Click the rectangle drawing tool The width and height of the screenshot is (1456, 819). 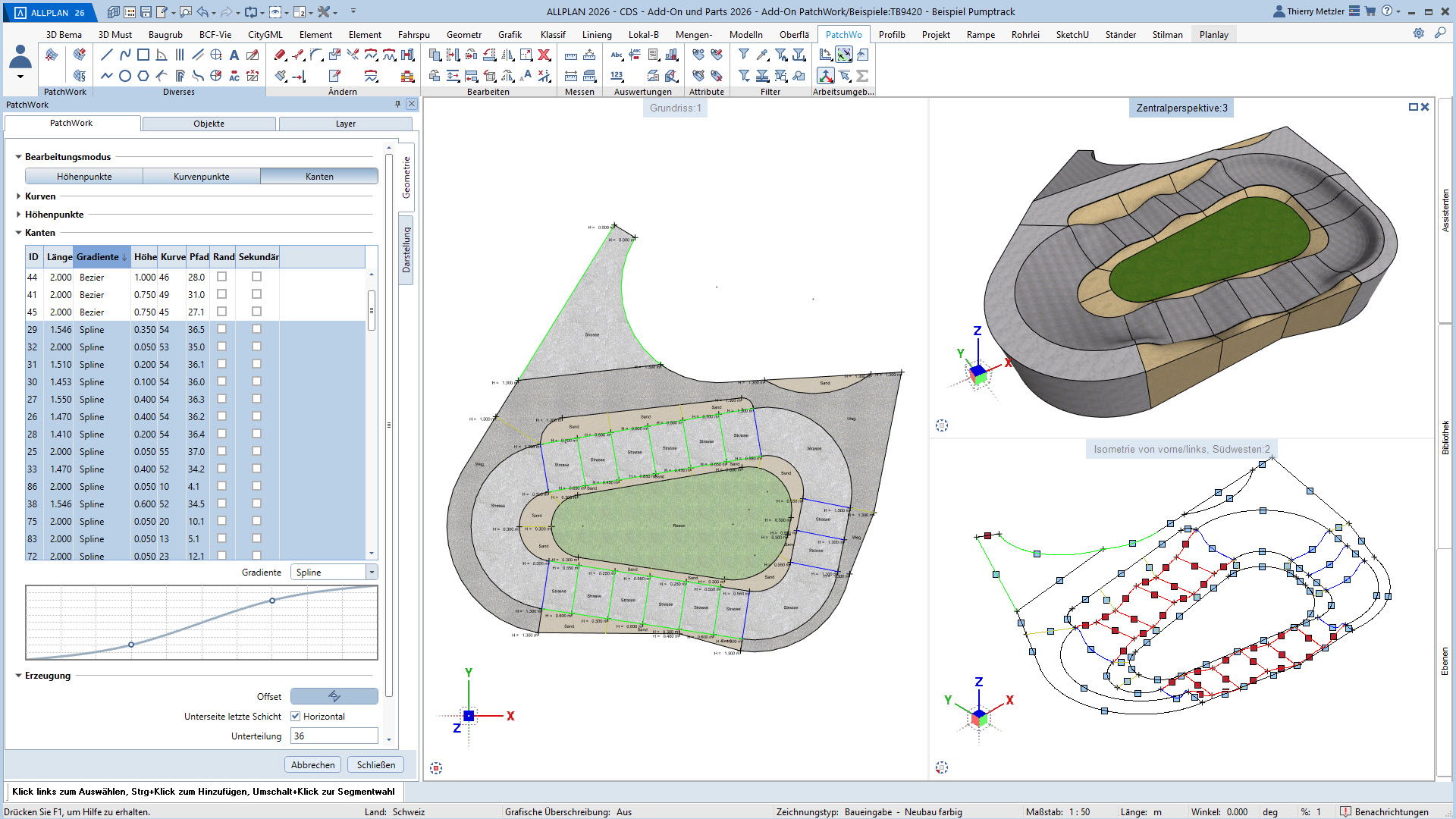click(143, 55)
